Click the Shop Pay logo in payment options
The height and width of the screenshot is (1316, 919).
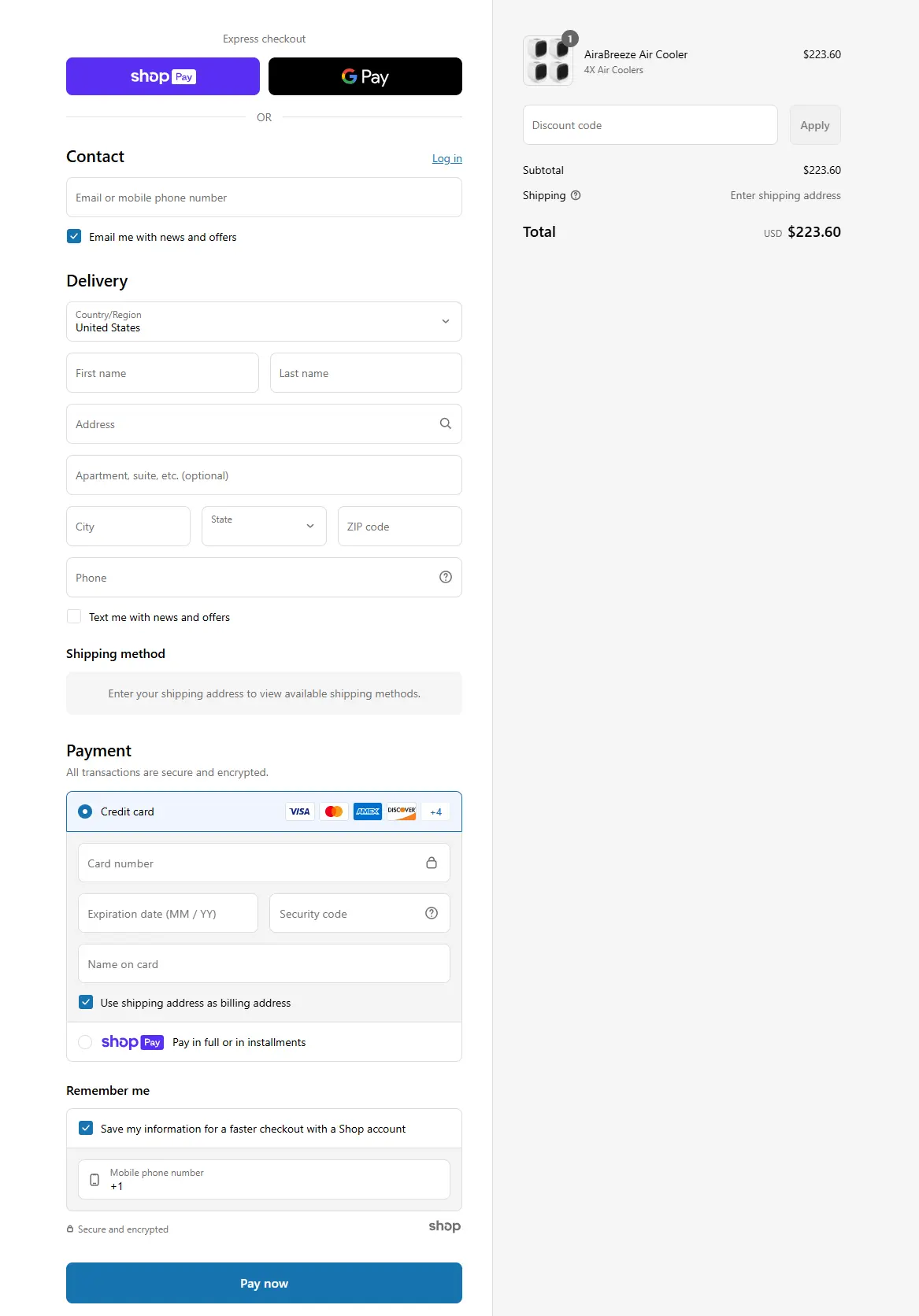coord(132,1042)
